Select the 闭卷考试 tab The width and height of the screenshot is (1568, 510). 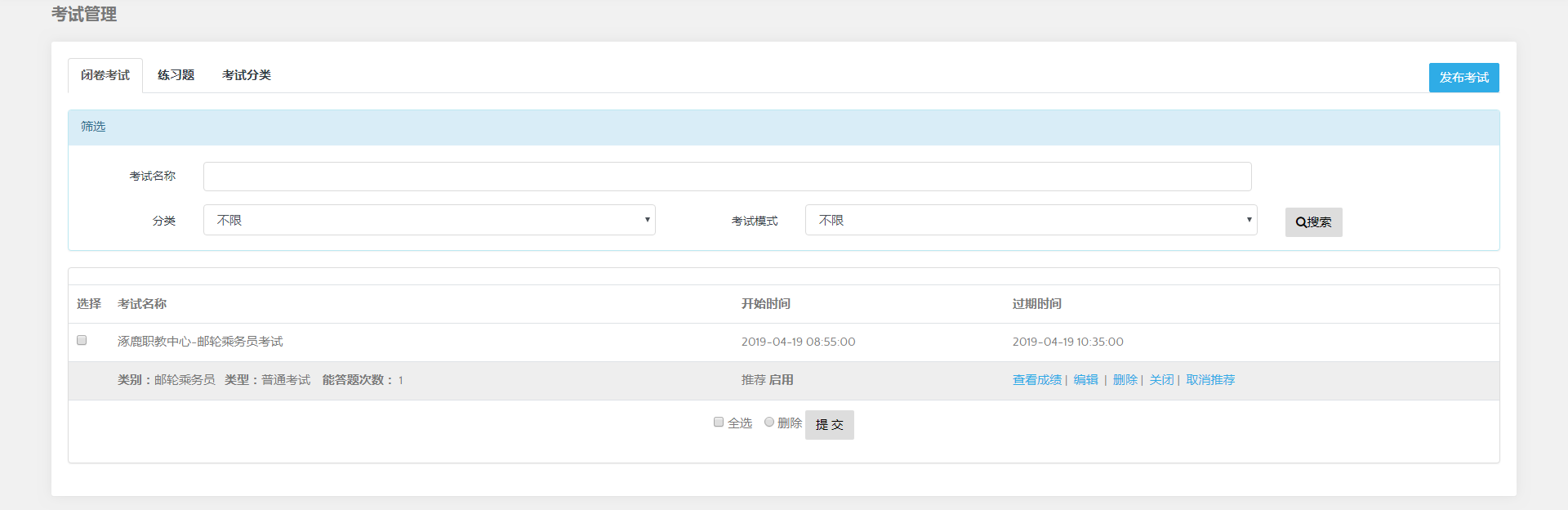(105, 75)
